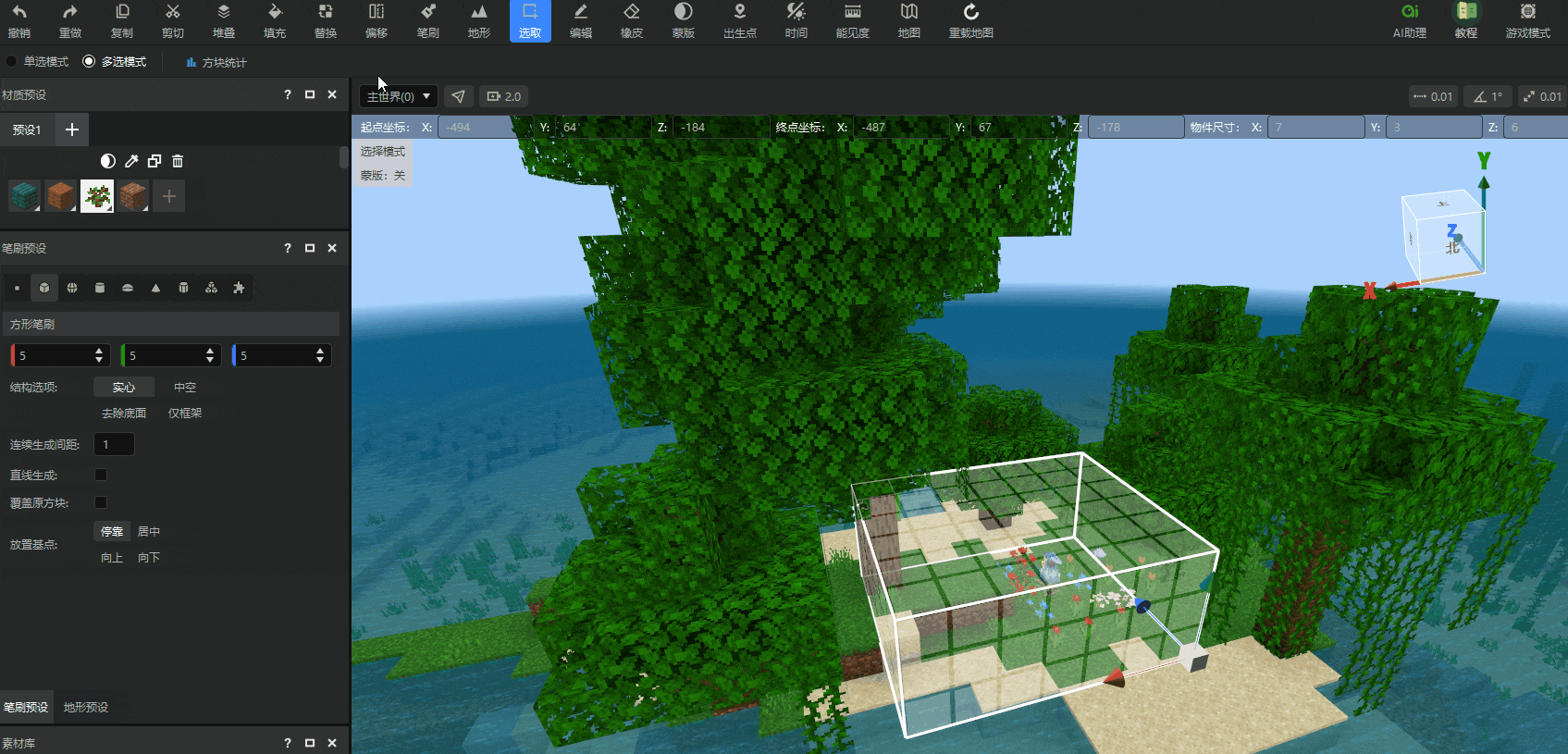The image size is (1568, 754).
Task: Select the Offset (偏移) tool
Action: click(x=377, y=20)
